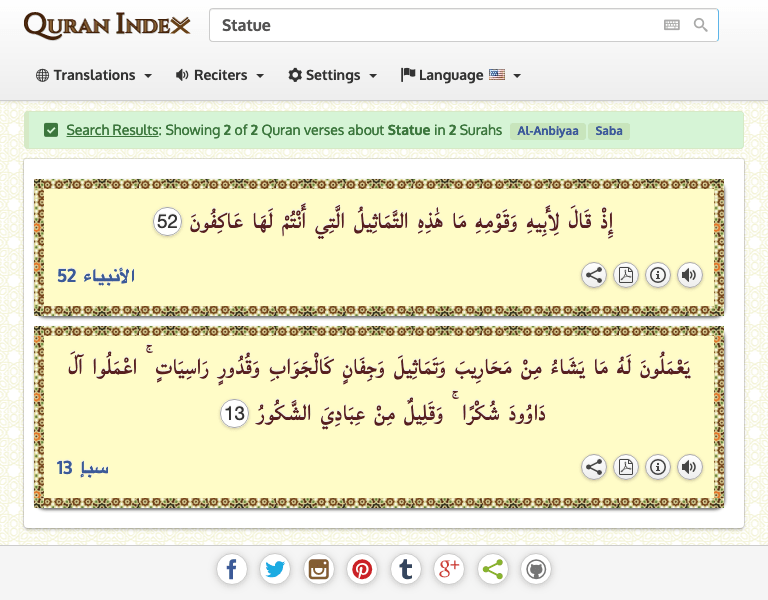The image size is (768, 600).
Task: Open the on-screen keyboard icon in search box
Action: (672, 25)
